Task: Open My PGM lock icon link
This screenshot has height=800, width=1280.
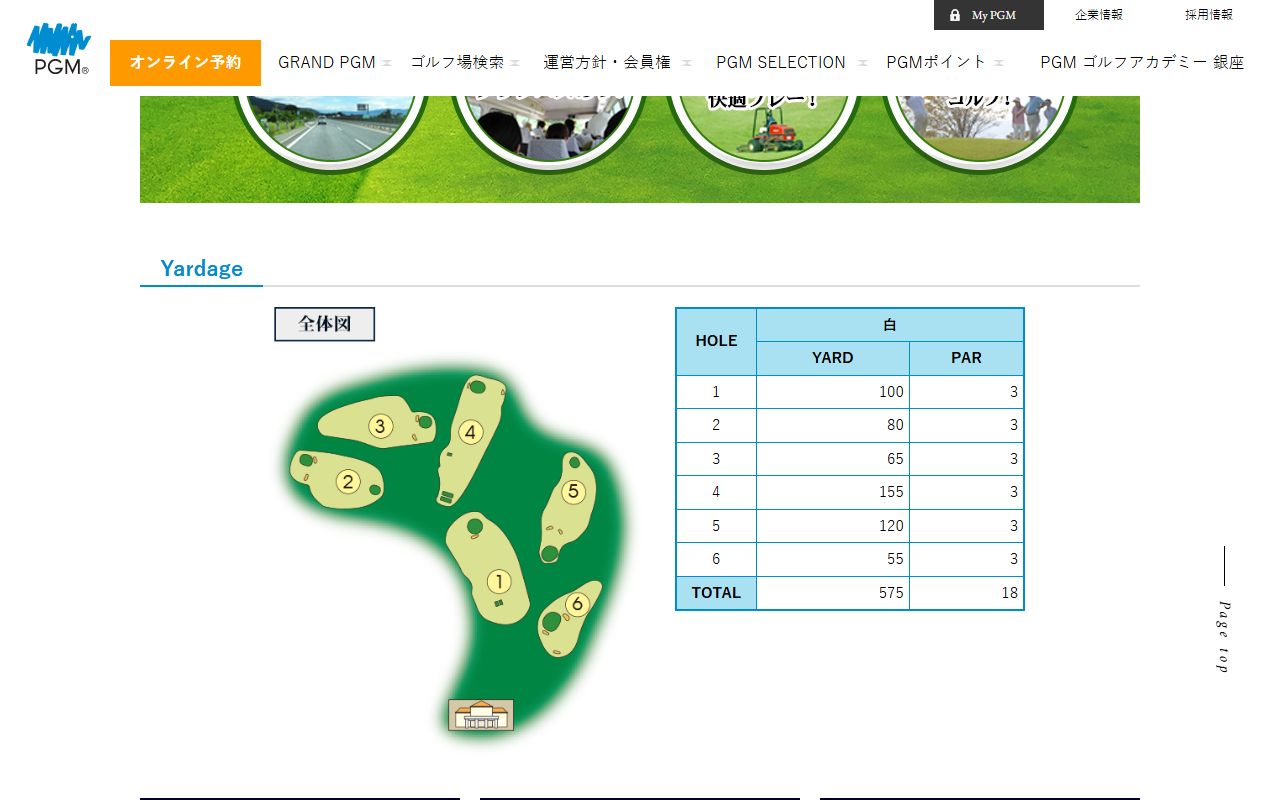Action: coord(988,15)
